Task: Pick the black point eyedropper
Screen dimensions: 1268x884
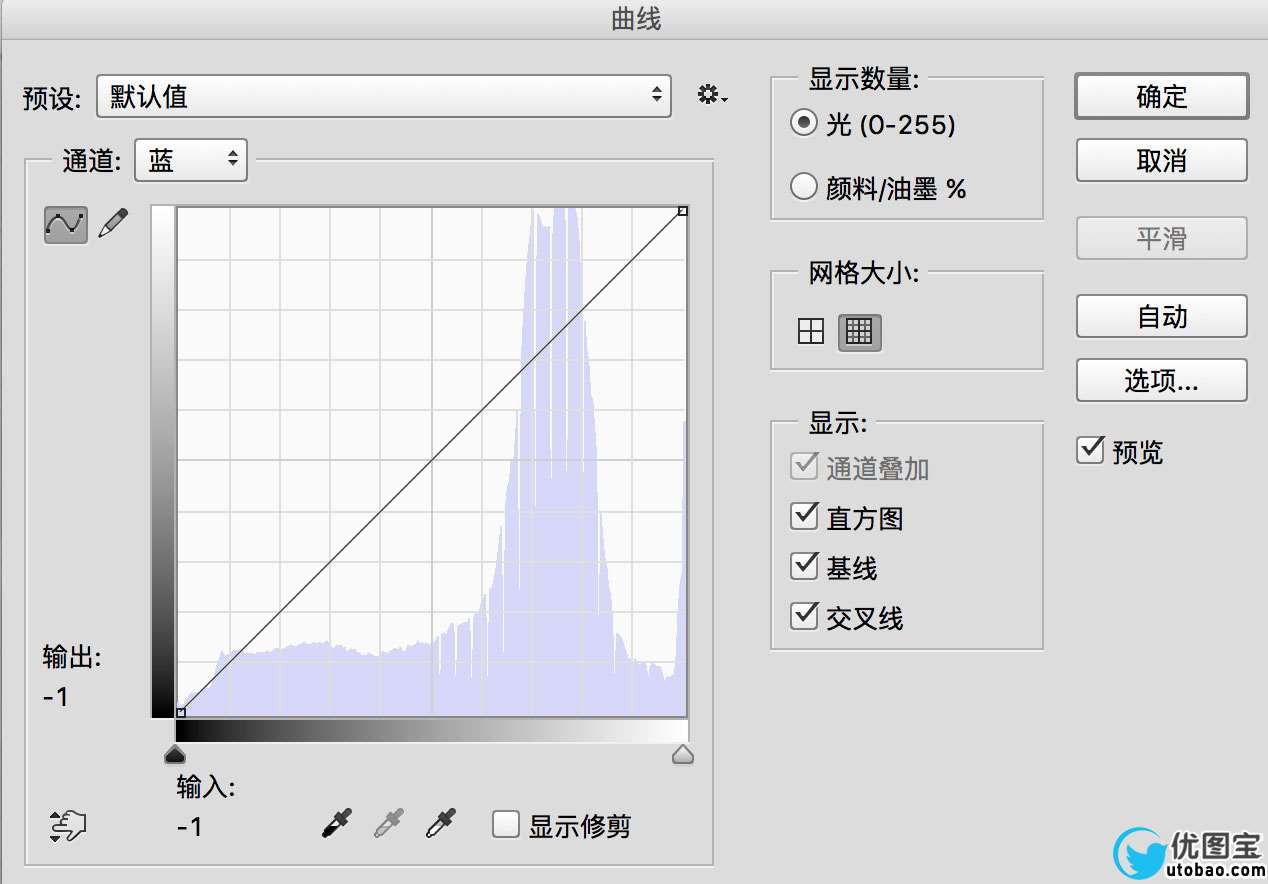Action: (336, 824)
